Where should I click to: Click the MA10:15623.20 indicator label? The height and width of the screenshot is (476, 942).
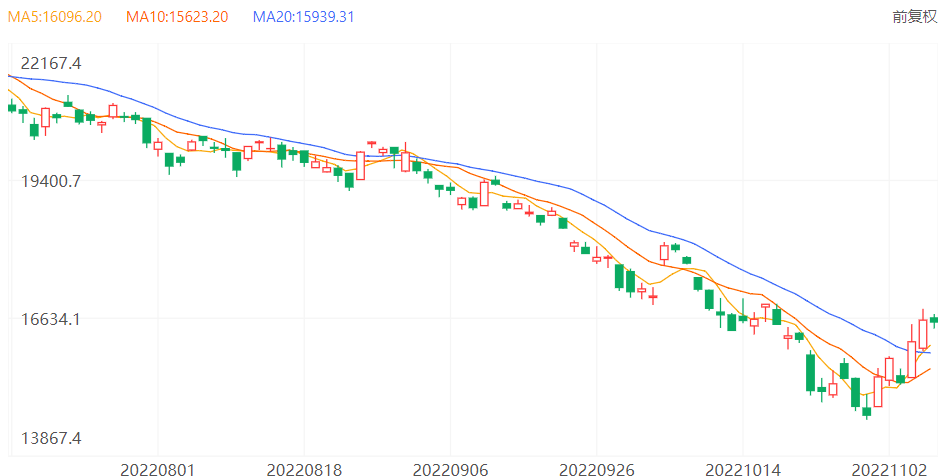(x=177, y=17)
